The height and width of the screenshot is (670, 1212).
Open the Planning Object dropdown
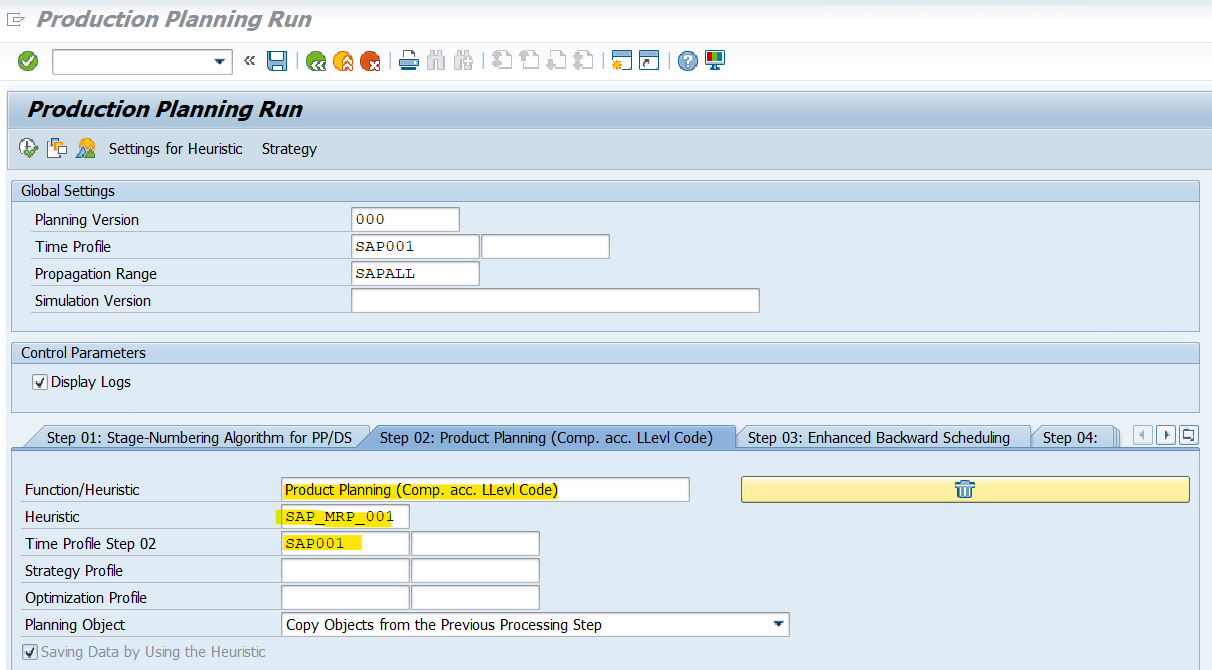[x=778, y=624]
